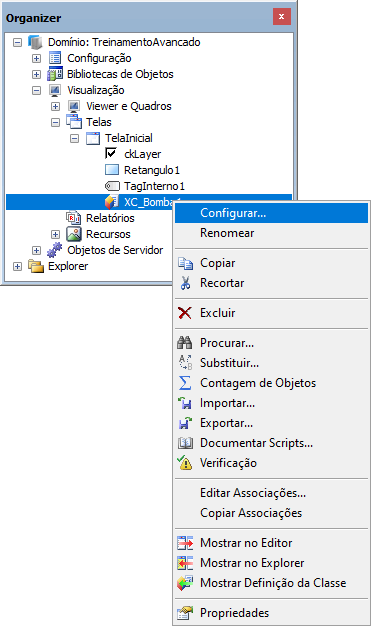371x626 pixels.
Task: Click the Mostrar Definição da Classe icon
Action: tap(185, 583)
